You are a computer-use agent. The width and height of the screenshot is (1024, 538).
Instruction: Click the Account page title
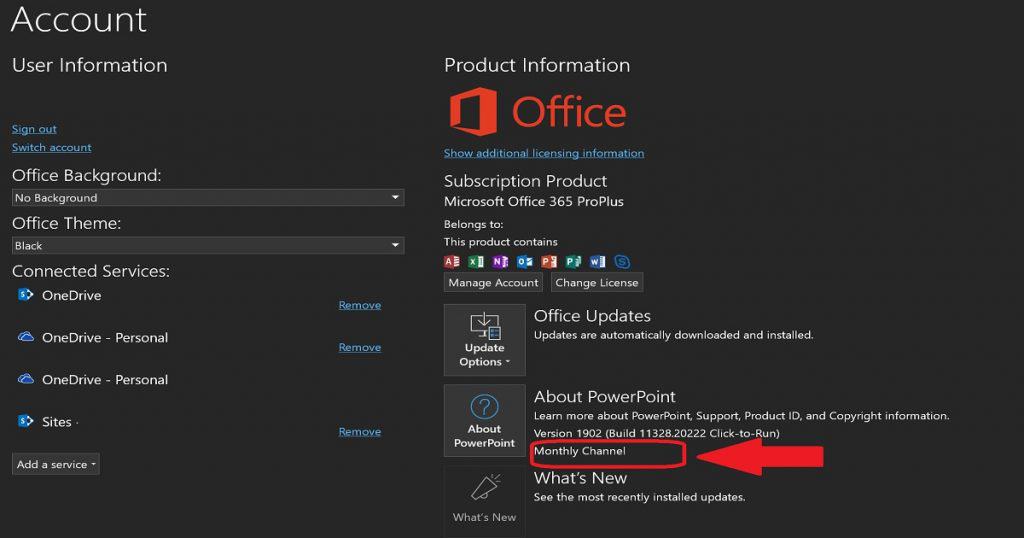pyautogui.click(x=79, y=20)
